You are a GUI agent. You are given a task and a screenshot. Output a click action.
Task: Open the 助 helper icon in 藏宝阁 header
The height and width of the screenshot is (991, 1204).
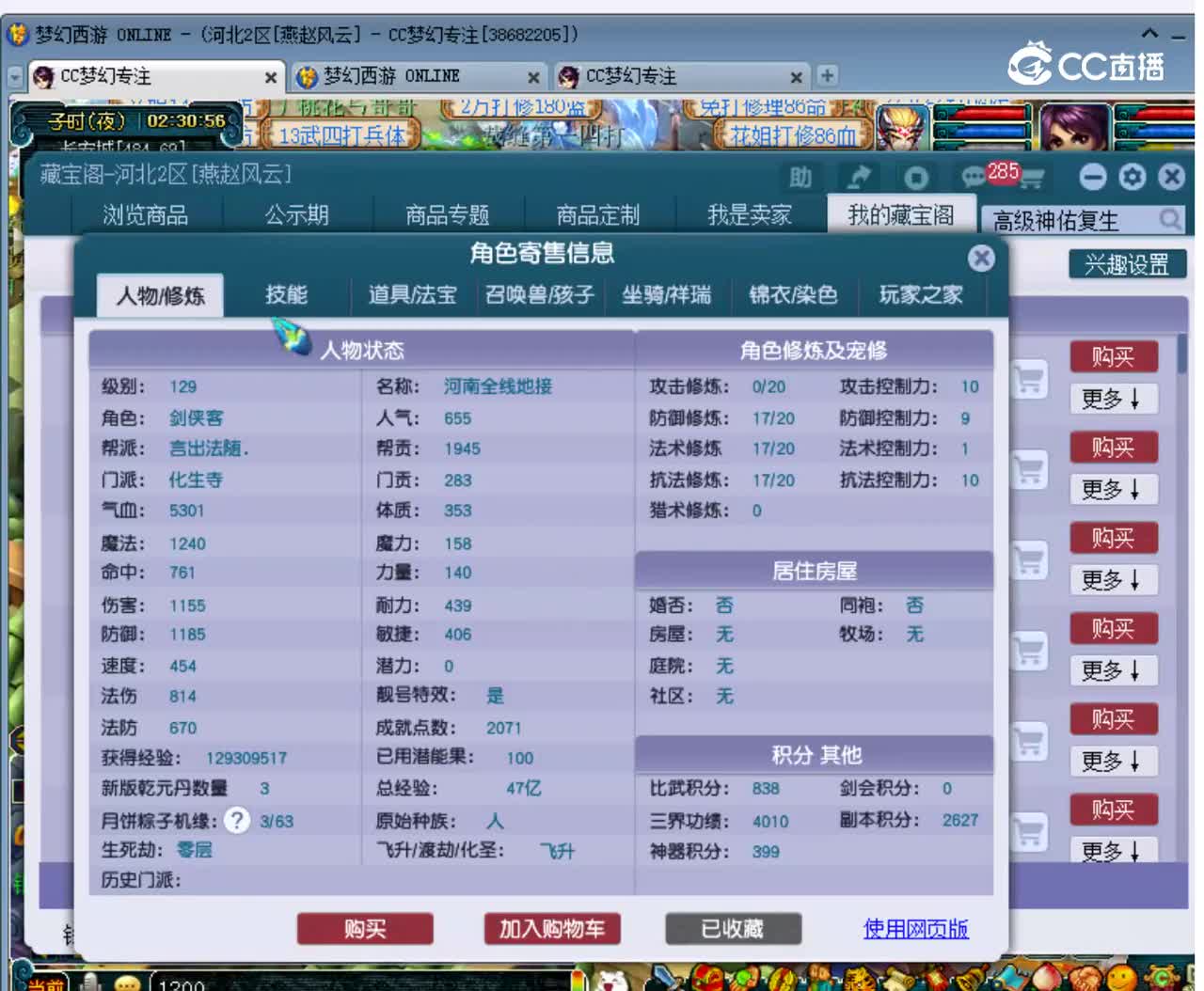pyautogui.click(x=800, y=177)
